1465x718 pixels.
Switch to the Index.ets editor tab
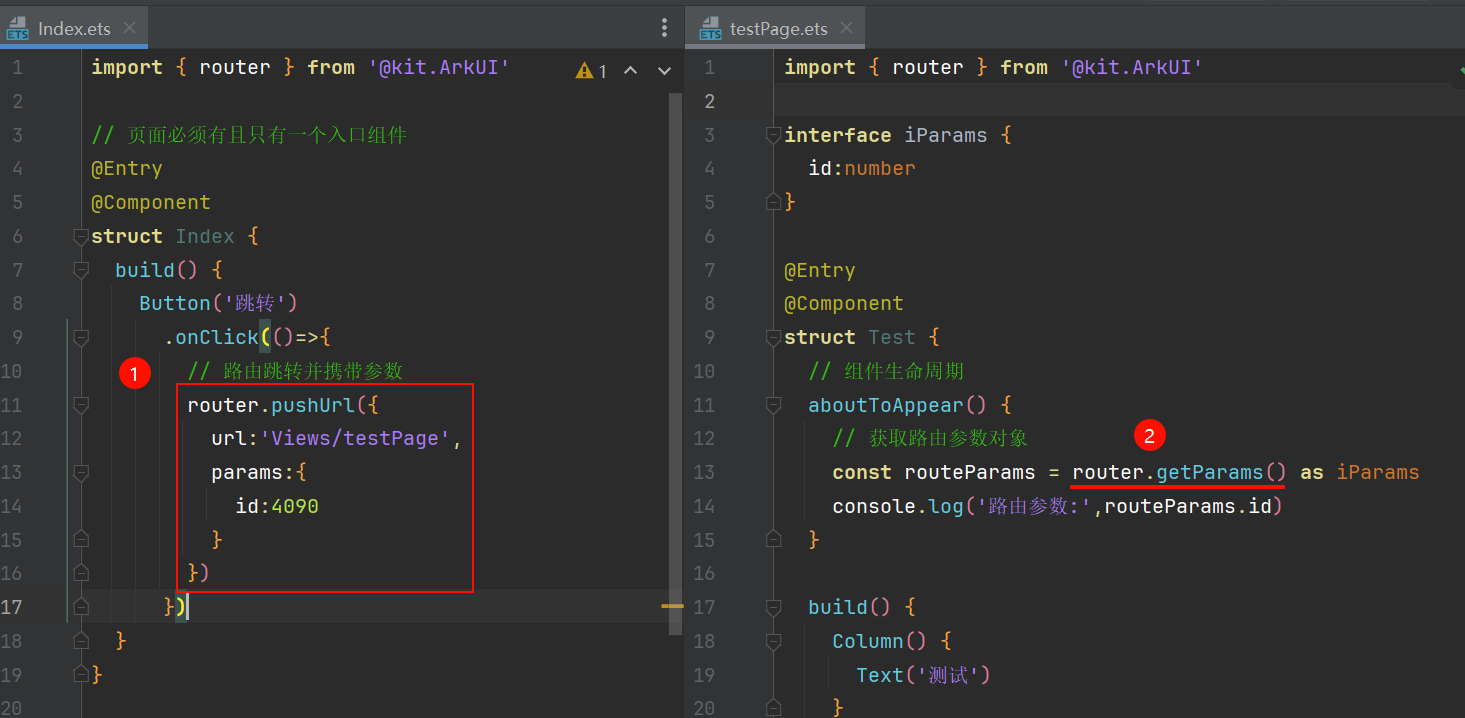pyautogui.click(x=73, y=28)
